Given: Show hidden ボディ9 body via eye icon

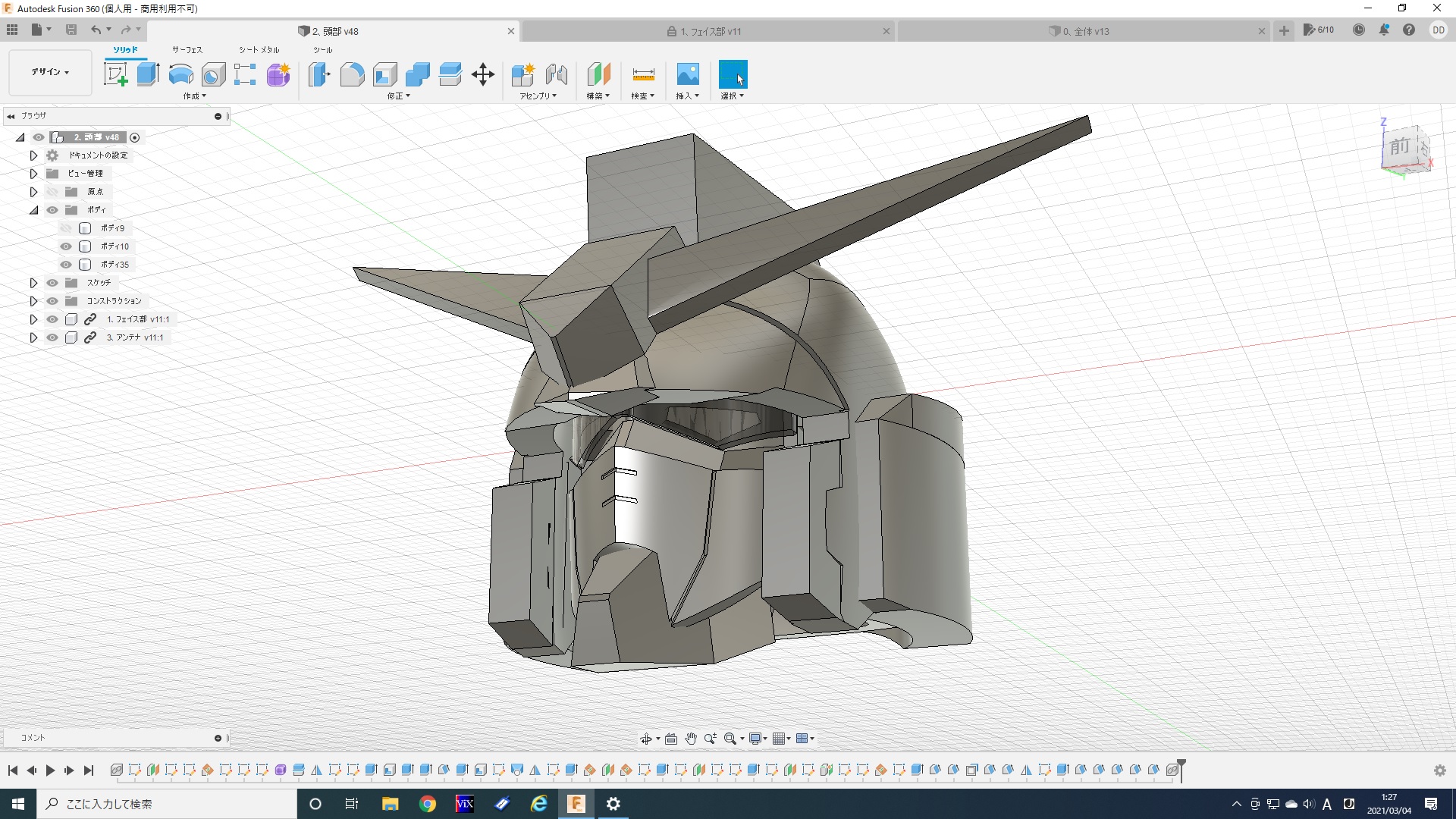Looking at the screenshot, I should [x=66, y=228].
